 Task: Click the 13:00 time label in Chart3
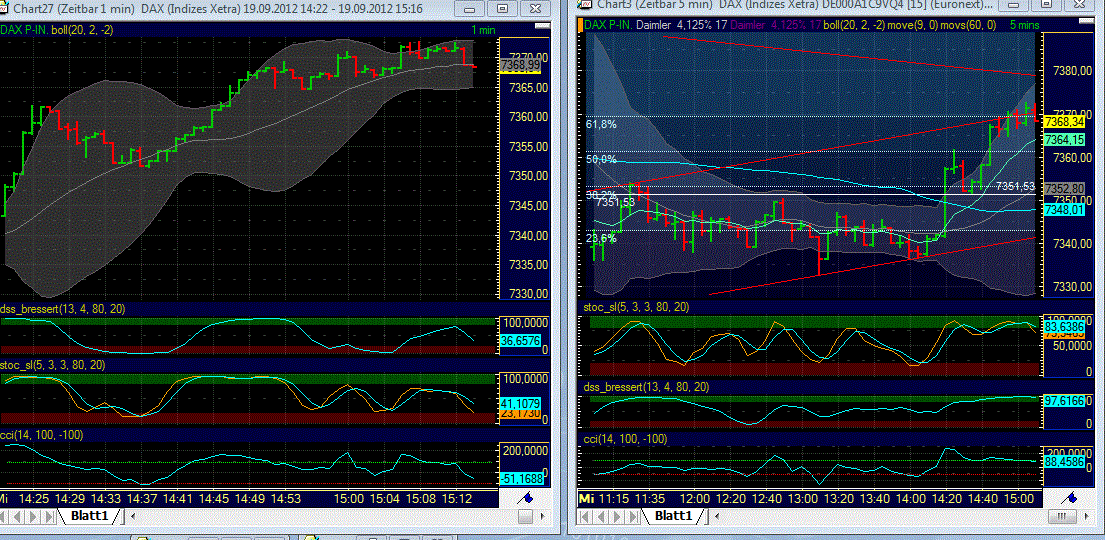click(803, 498)
